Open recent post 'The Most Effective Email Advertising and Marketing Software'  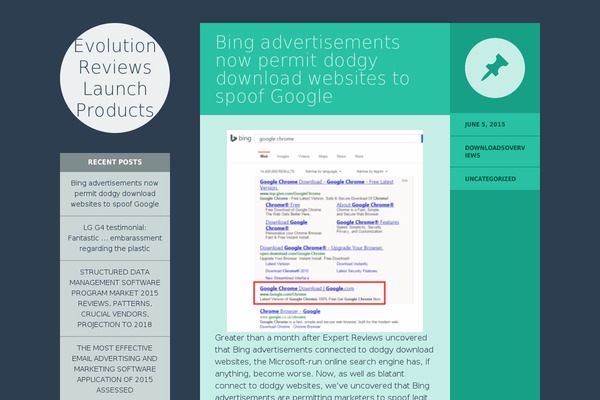tap(115, 369)
